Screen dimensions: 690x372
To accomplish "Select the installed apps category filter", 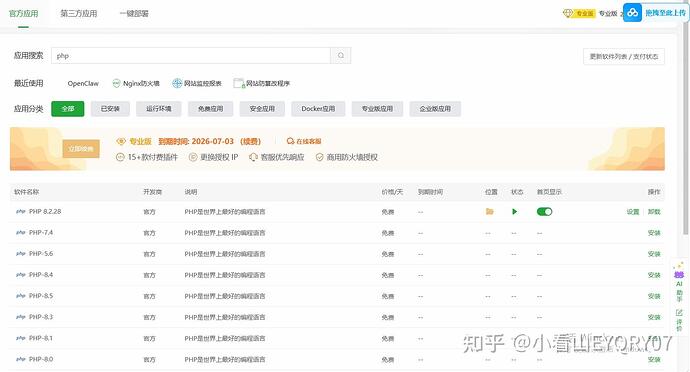I will pyautogui.click(x=110, y=109).
